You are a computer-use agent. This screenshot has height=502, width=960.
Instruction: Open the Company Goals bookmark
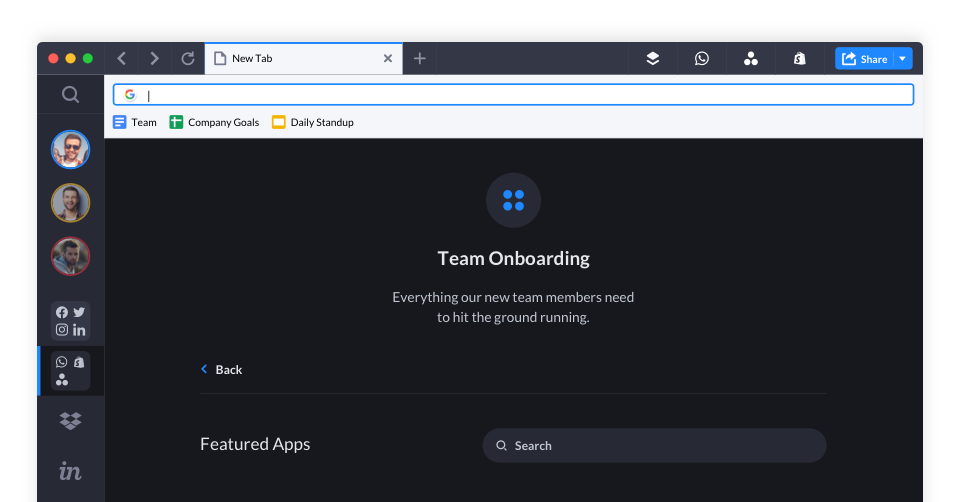214,122
